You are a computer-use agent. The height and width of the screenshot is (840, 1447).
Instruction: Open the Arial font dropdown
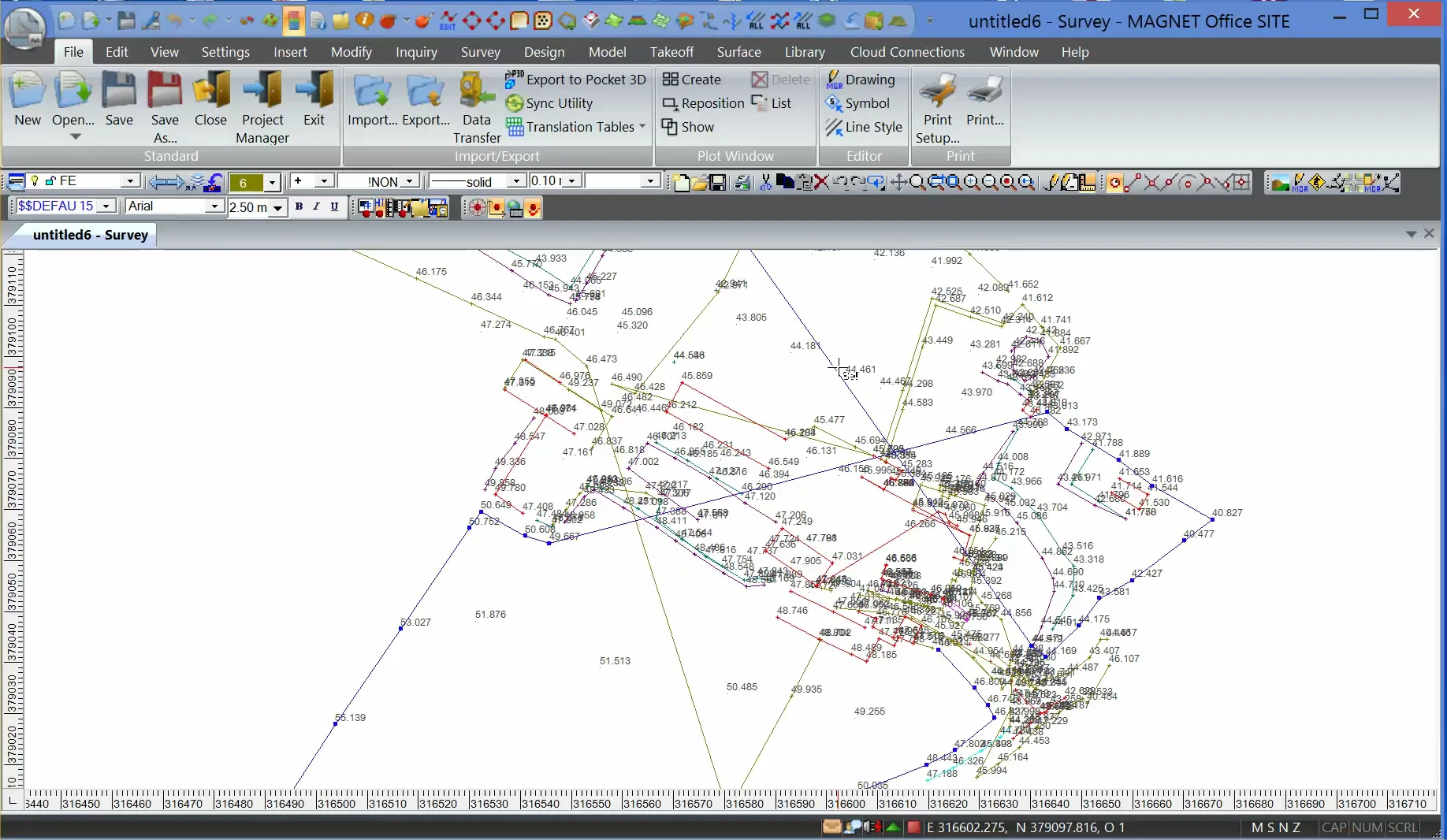pos(214,206)
